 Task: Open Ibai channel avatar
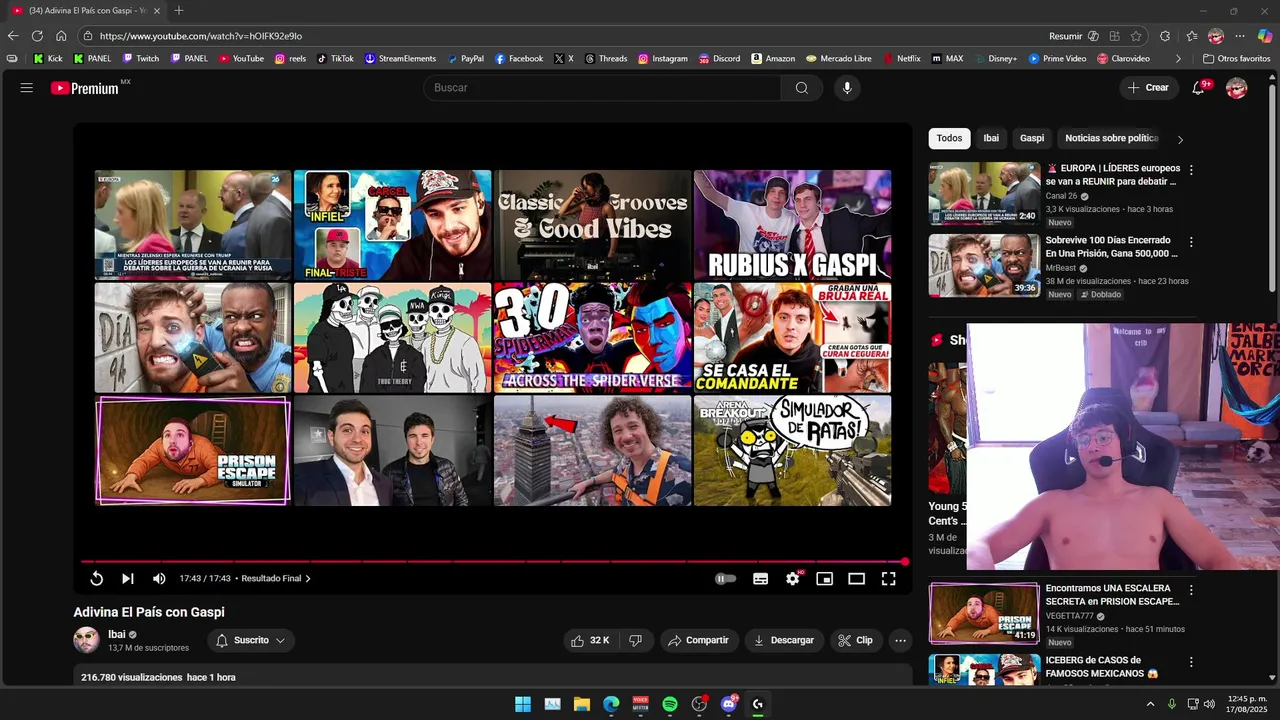tap(87, 640)
